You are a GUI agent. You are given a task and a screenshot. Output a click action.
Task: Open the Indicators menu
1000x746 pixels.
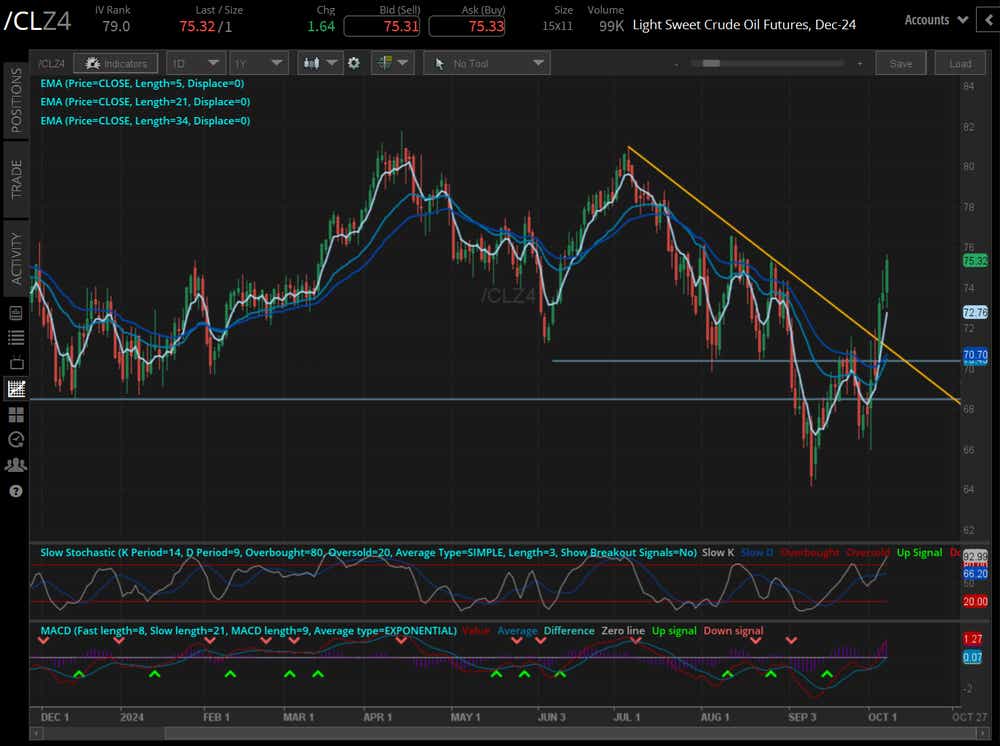pyautogui.click(x=117, y=63)
